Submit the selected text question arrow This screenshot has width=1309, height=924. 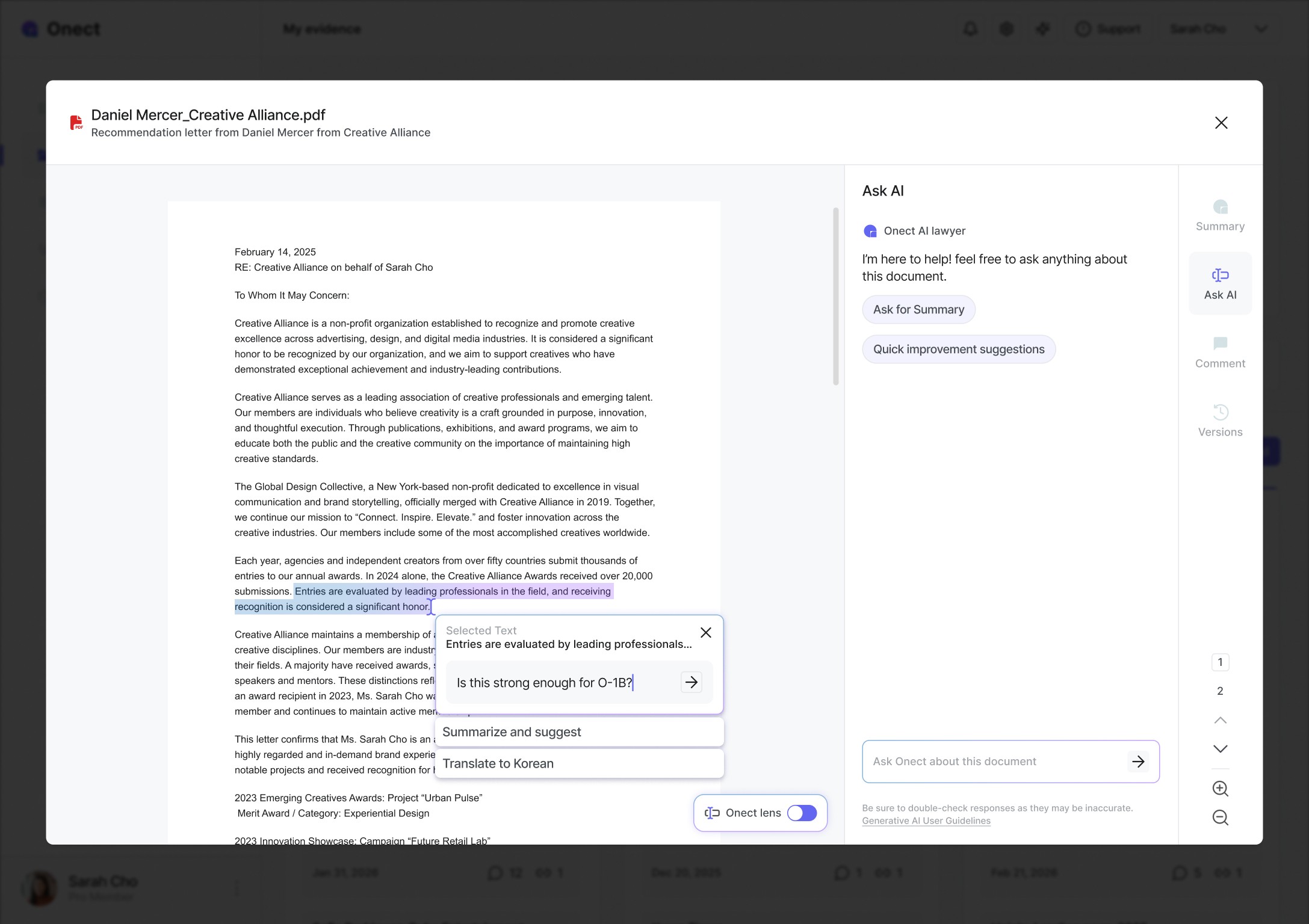691,682
